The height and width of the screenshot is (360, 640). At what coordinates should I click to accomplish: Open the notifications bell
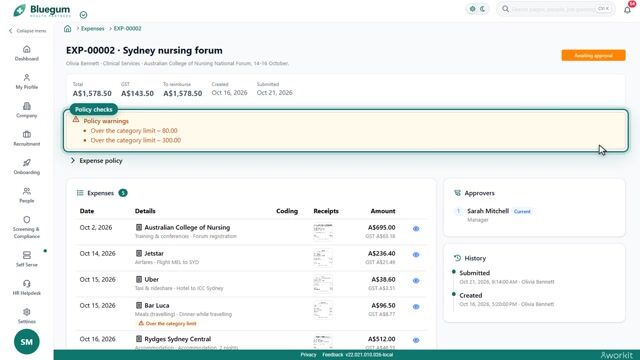tap(627, 10)
